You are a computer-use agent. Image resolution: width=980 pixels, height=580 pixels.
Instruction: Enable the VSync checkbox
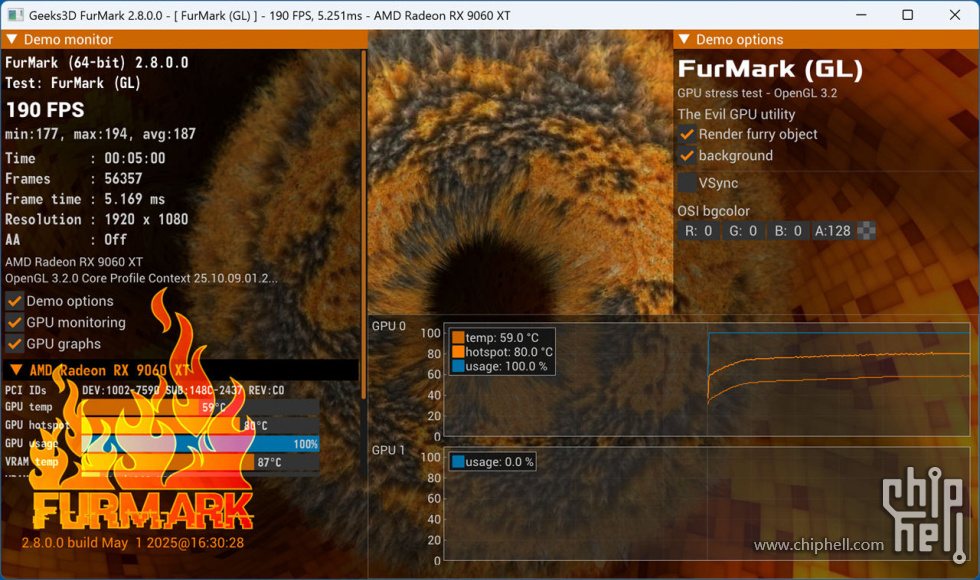[687, 183]
